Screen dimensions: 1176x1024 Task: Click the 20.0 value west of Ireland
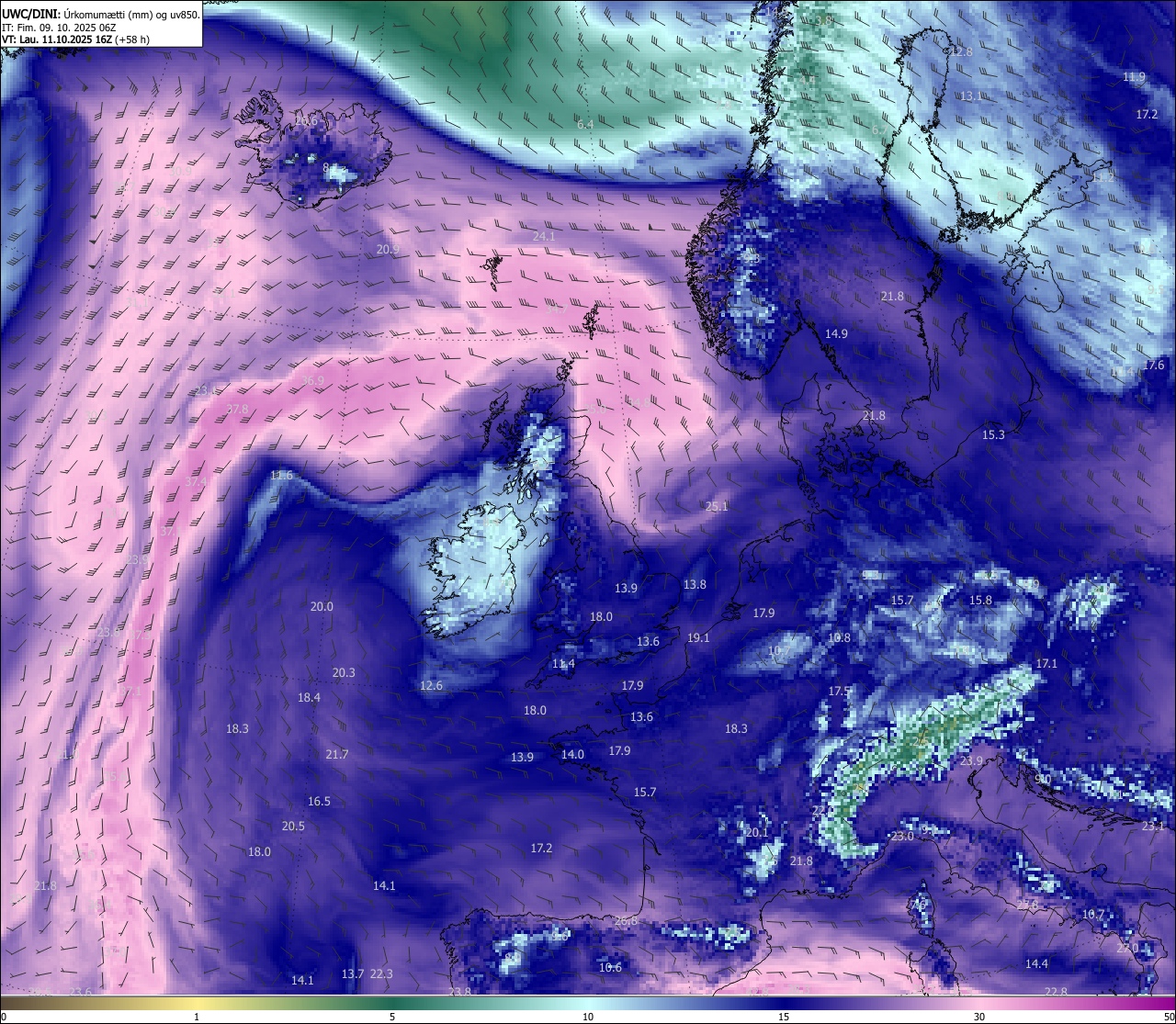[322, 606]
